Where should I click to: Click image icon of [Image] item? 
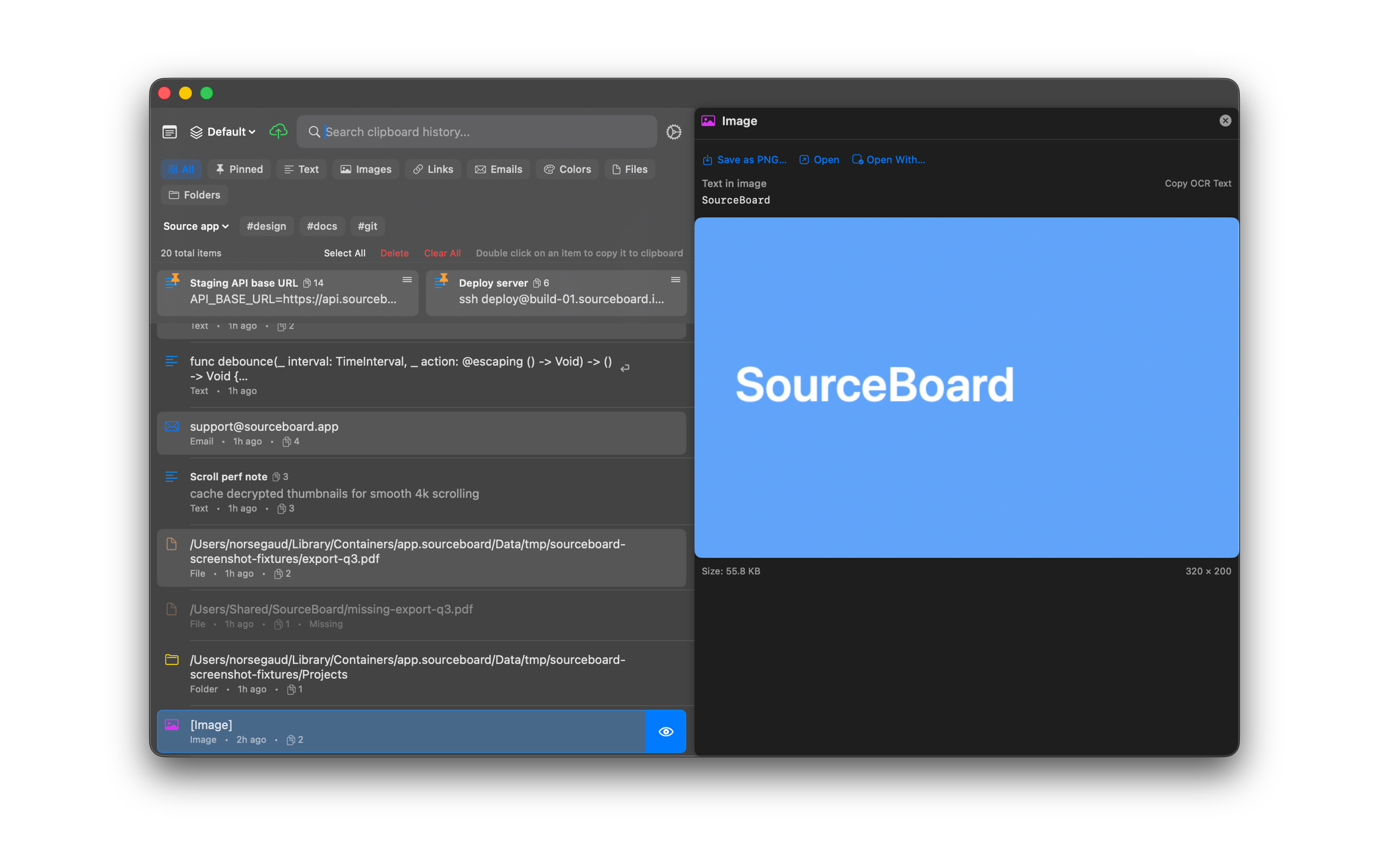click(171, 724)
